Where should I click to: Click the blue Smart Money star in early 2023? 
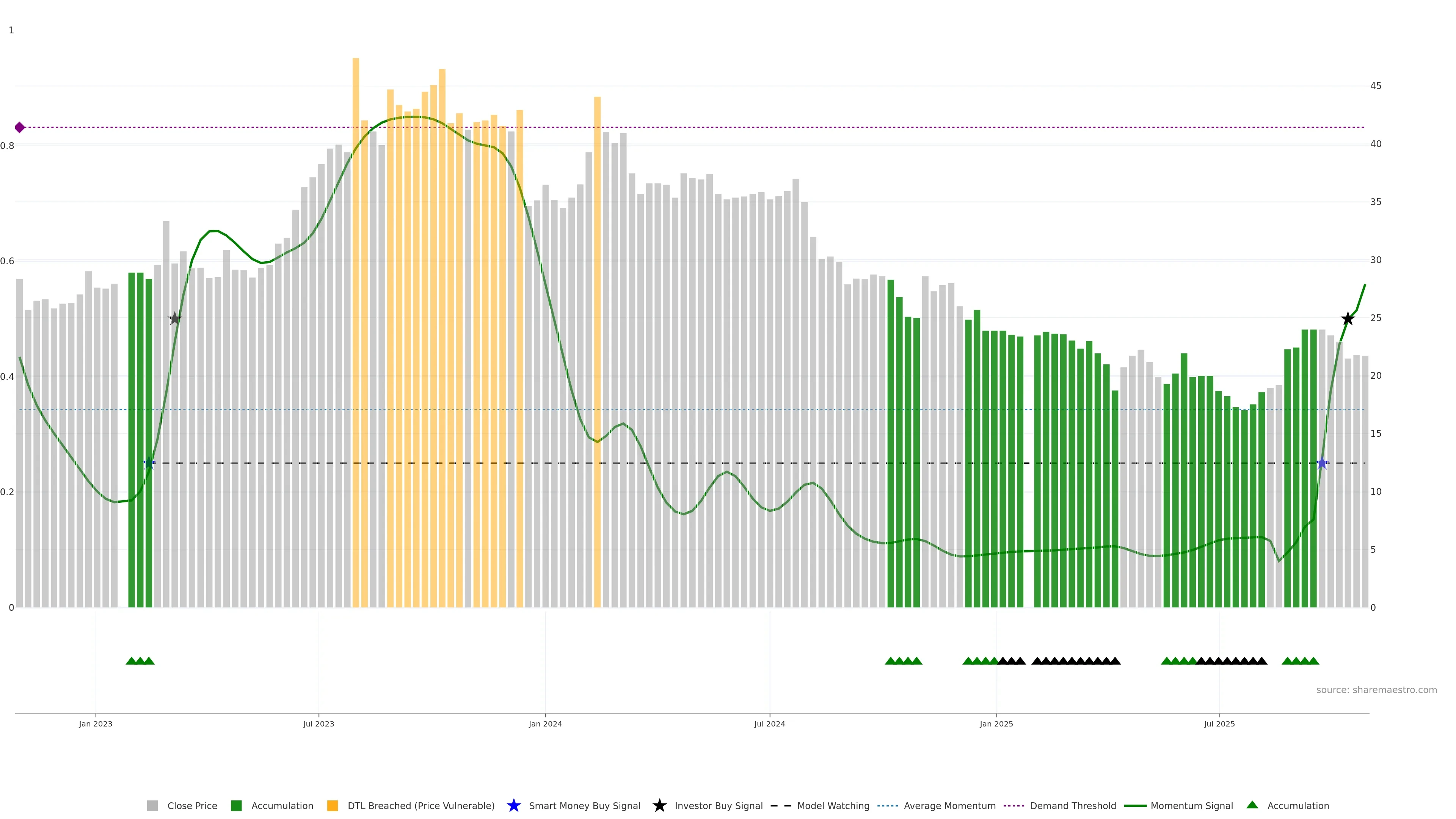[x=149, y=463]
